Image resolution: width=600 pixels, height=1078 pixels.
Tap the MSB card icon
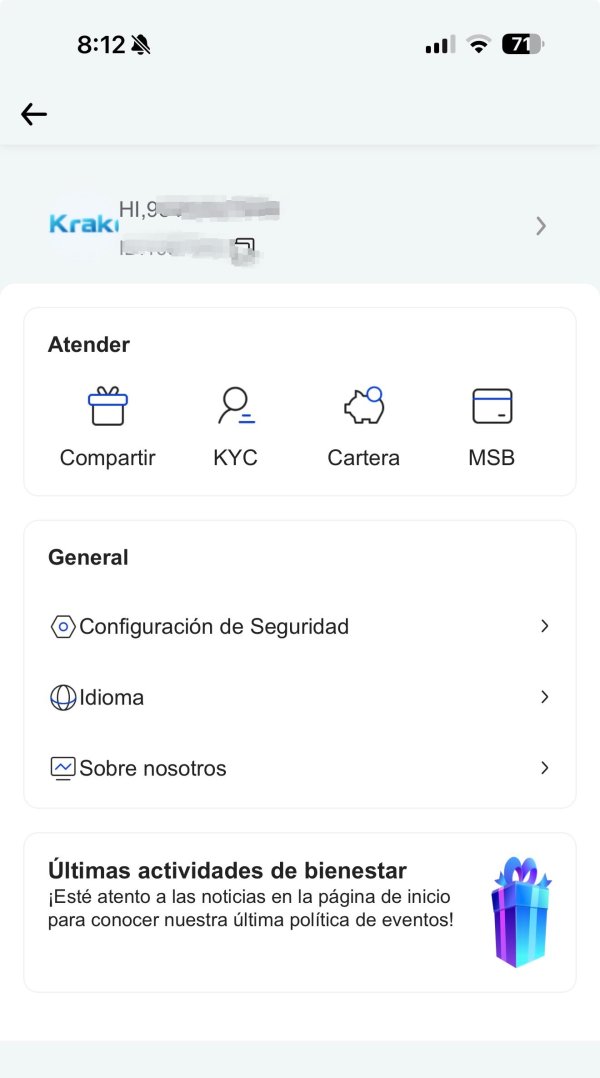click(491, 406)
